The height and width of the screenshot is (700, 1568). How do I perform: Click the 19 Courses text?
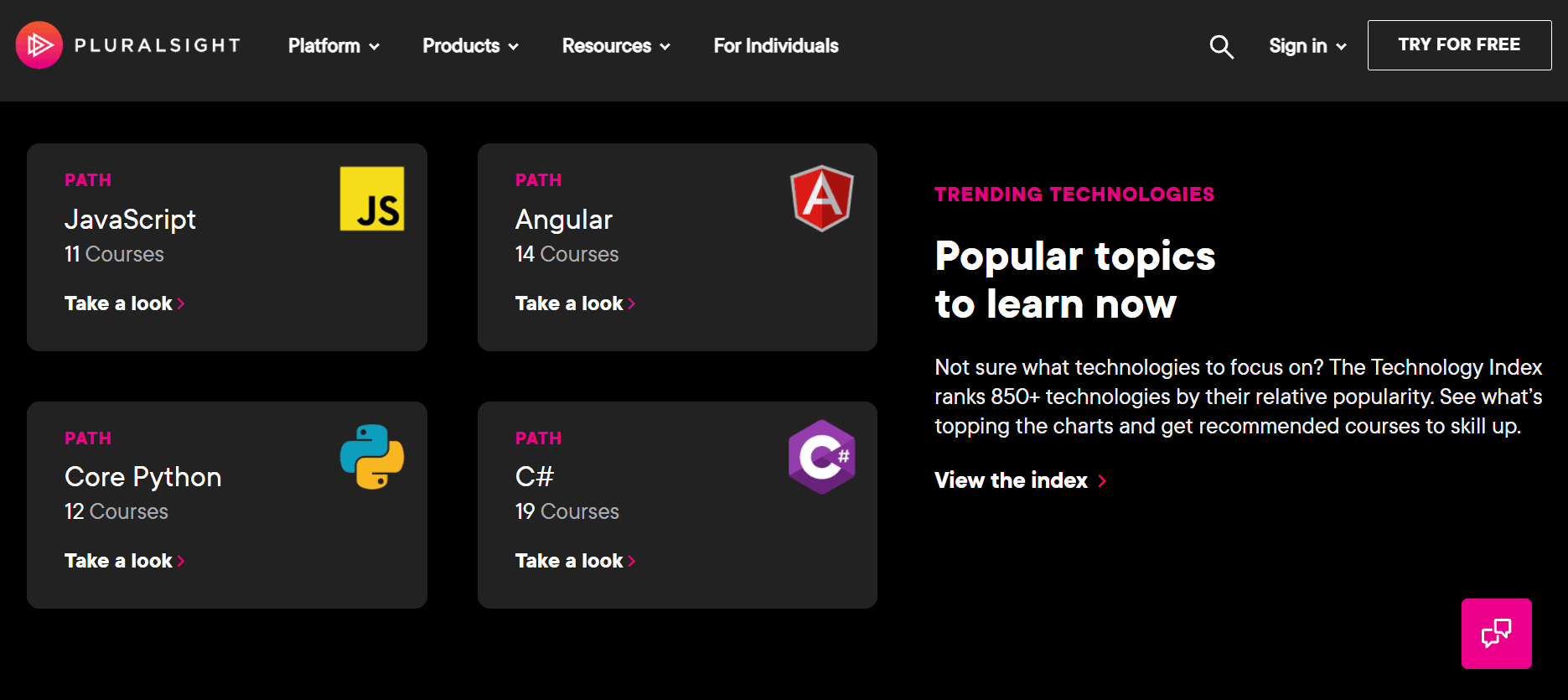point(567,511)
